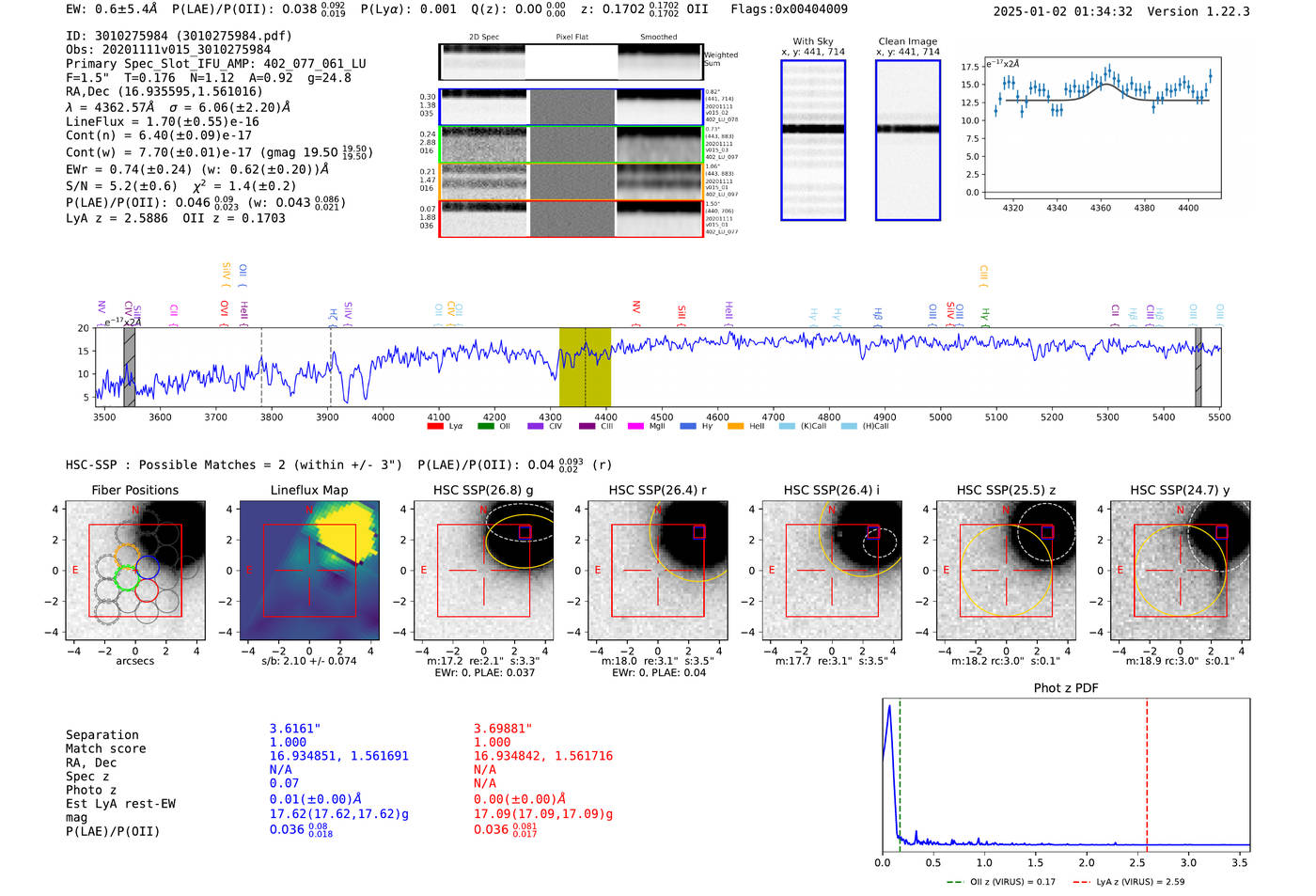Click the green fiber circle in Fiber Positions
The width and height of the screenshot is (1316, 896).
125,577
